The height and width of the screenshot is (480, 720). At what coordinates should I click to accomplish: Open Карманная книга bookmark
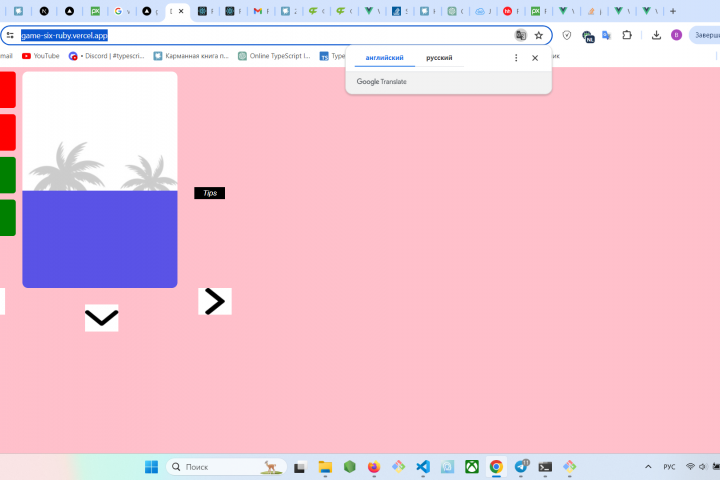(191, 56)
